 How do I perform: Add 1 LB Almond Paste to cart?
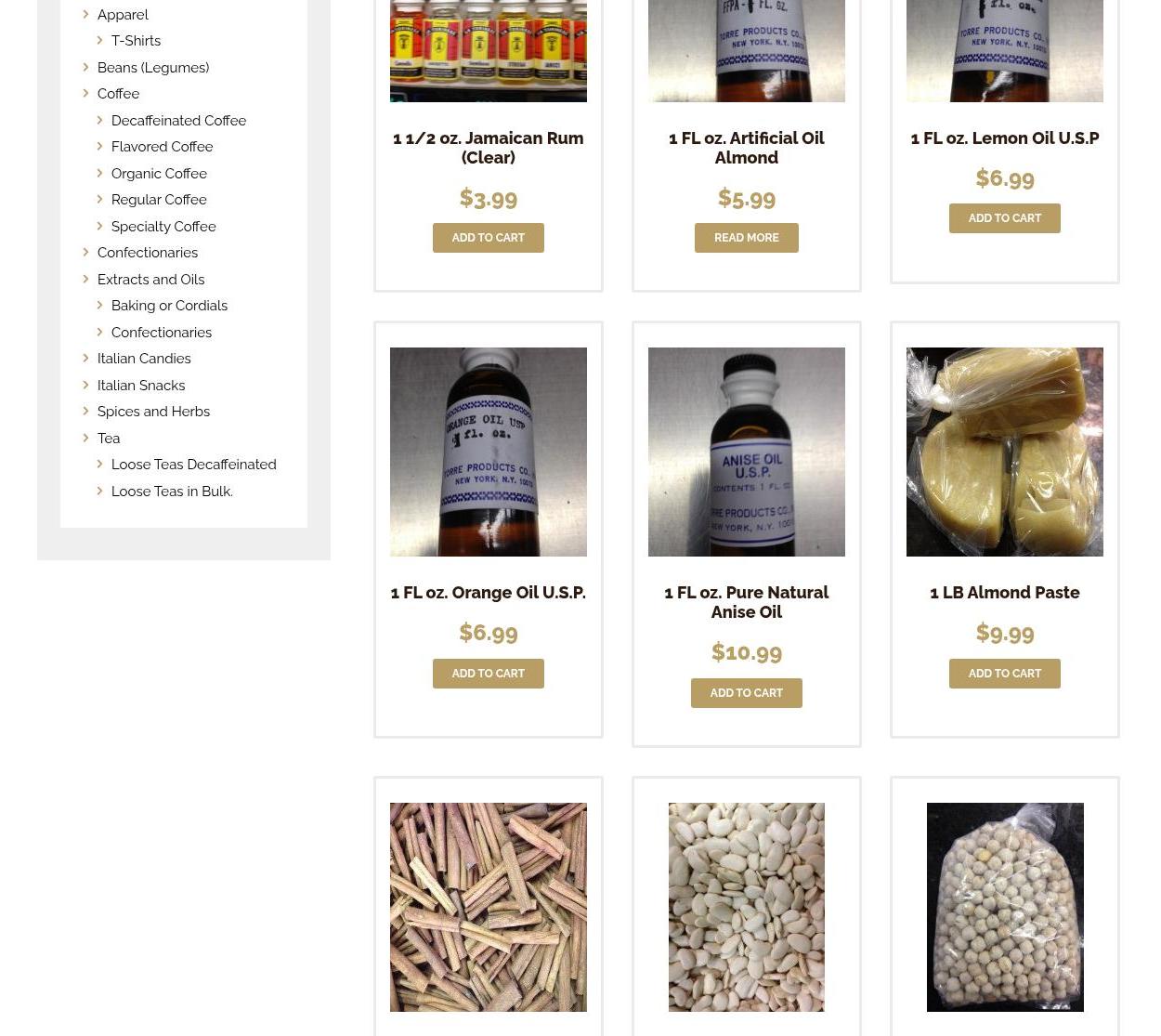tap(1005, 674)
